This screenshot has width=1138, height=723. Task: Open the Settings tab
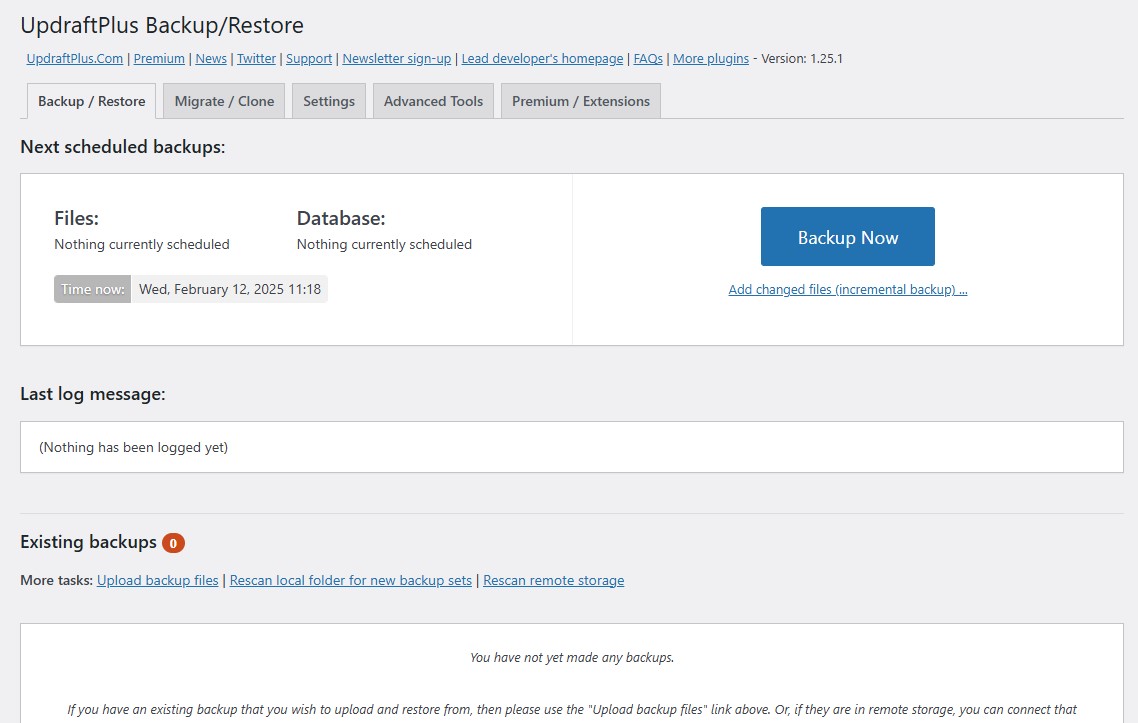coord(329,101)
